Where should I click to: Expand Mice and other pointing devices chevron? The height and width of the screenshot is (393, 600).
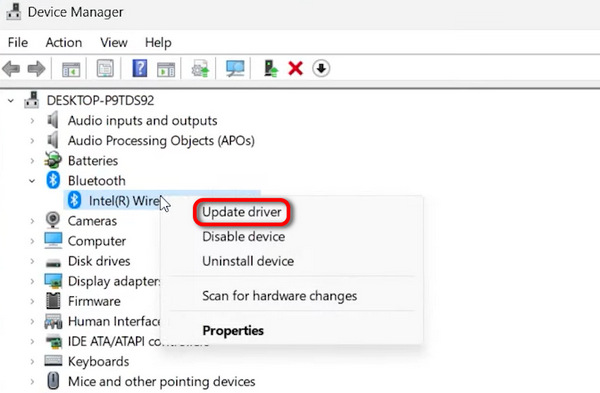click(33, 382)
